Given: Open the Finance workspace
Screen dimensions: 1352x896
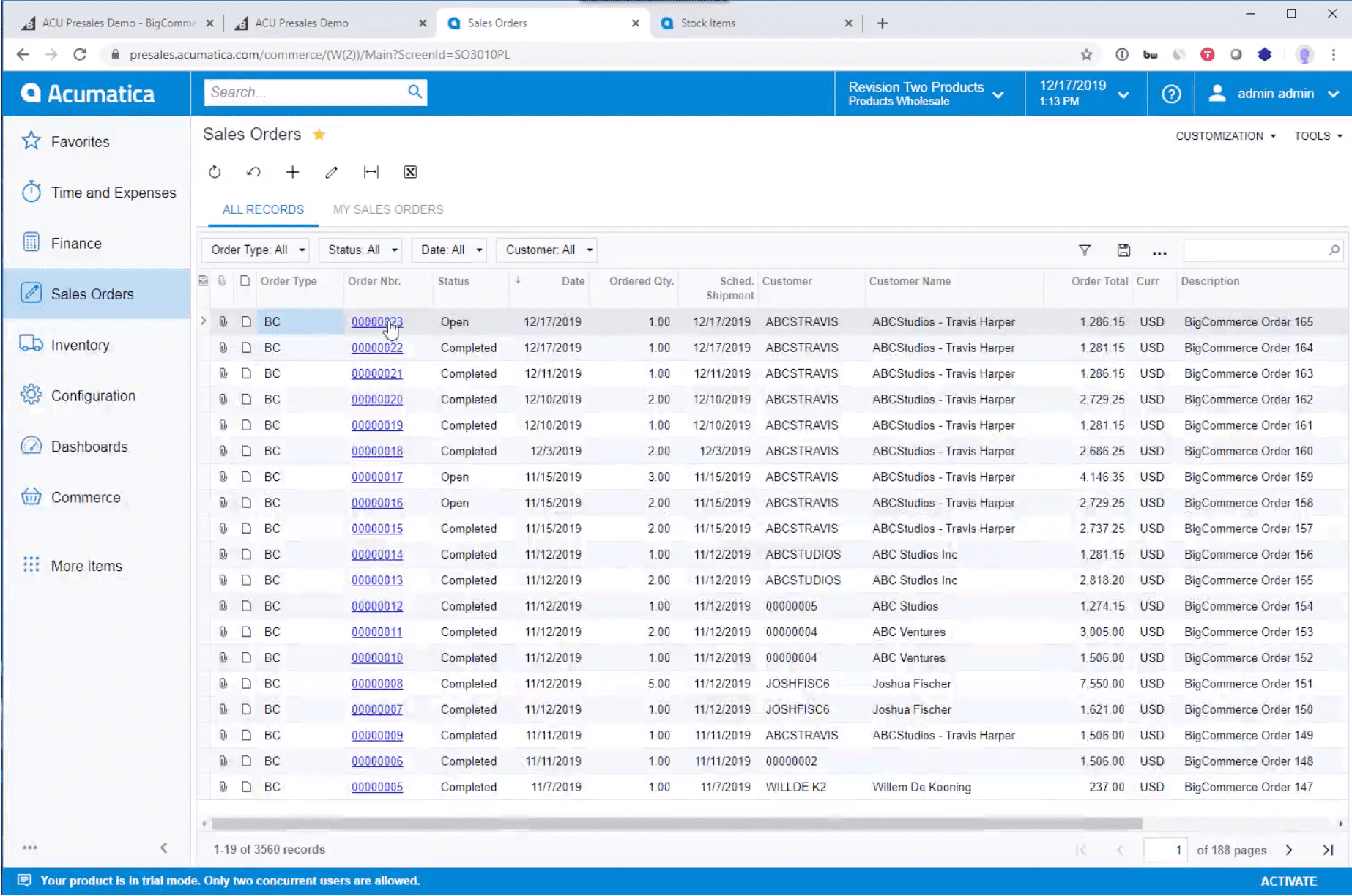Looking at the screenshot, I should click(x=97, y=243).
